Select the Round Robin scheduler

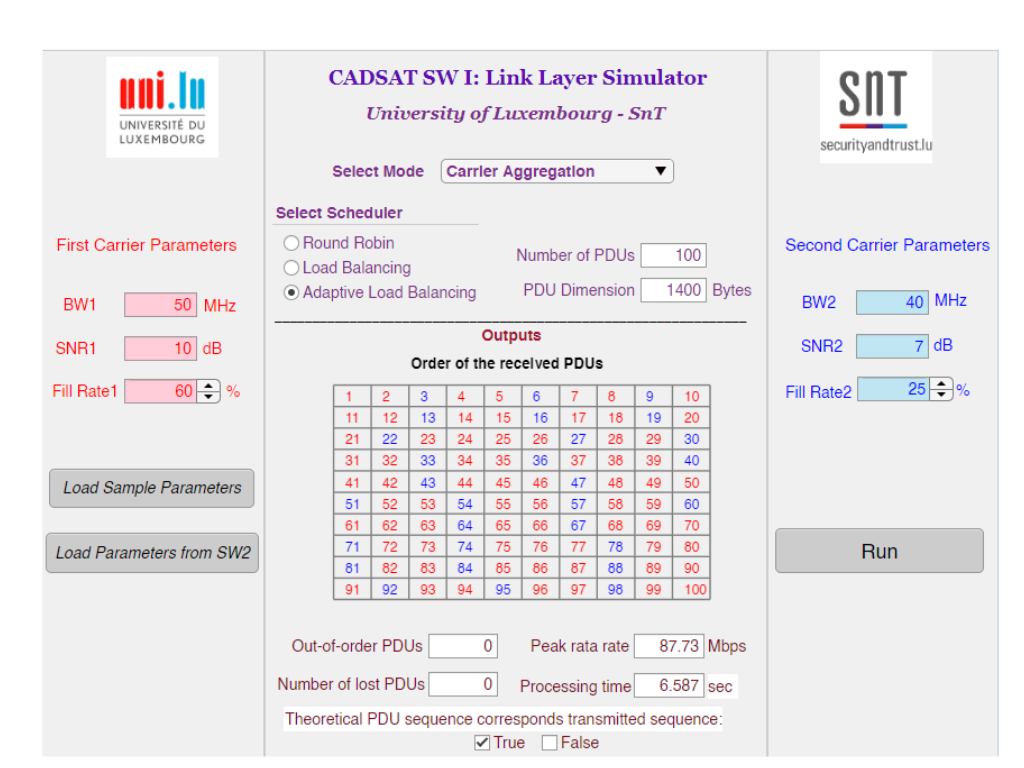tap(291, 243)
